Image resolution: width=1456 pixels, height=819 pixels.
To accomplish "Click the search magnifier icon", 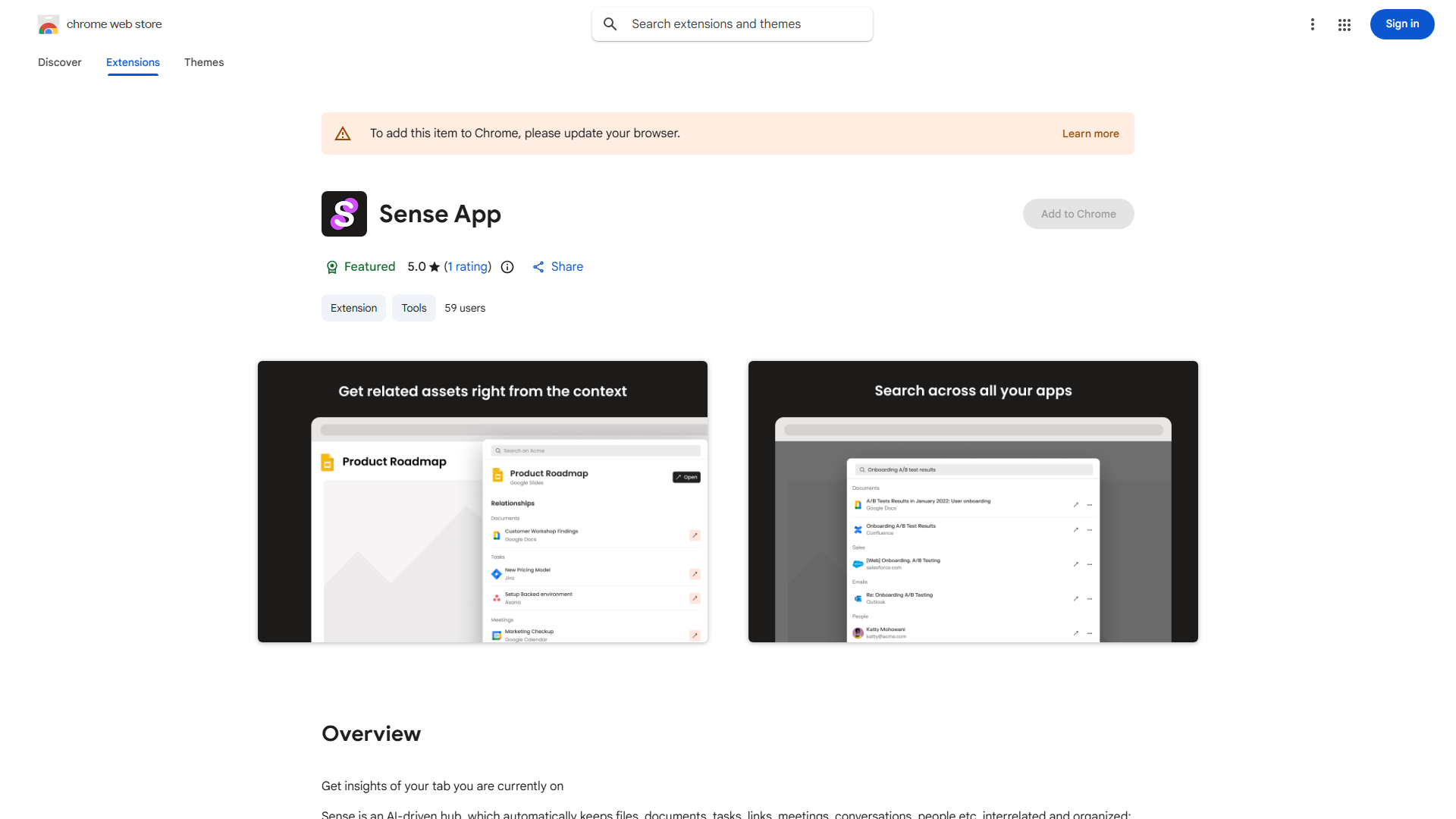I will point(610,24).
